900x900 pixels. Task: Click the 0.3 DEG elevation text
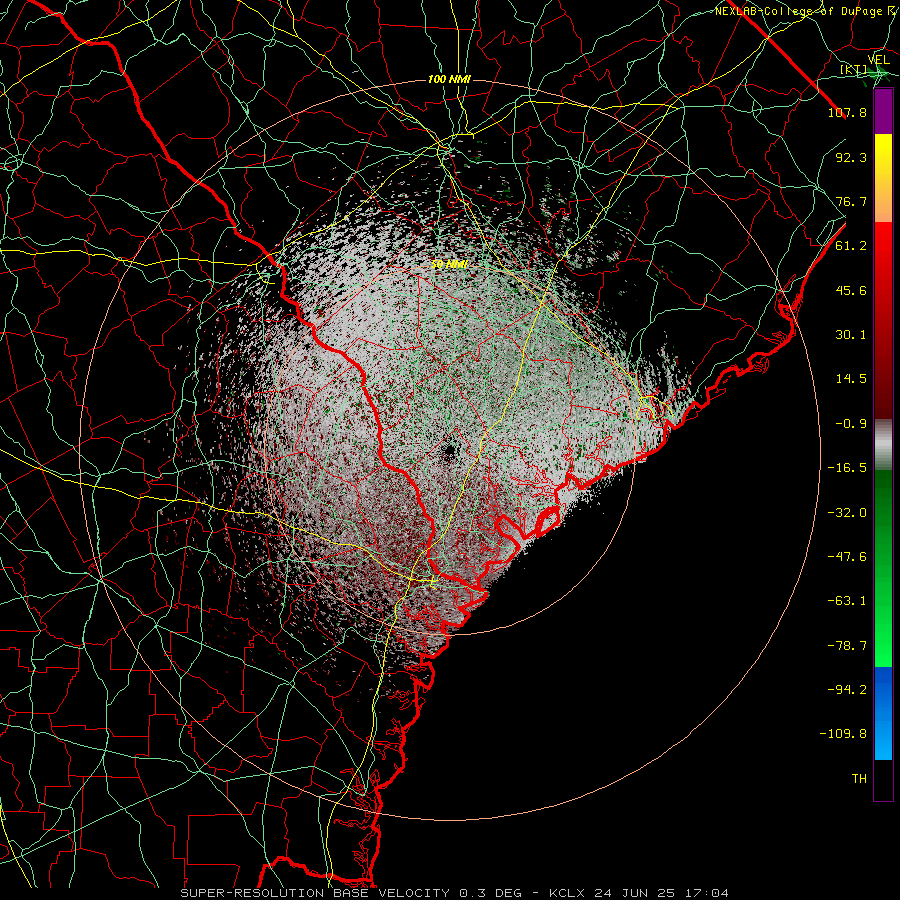tap(490, 893)
